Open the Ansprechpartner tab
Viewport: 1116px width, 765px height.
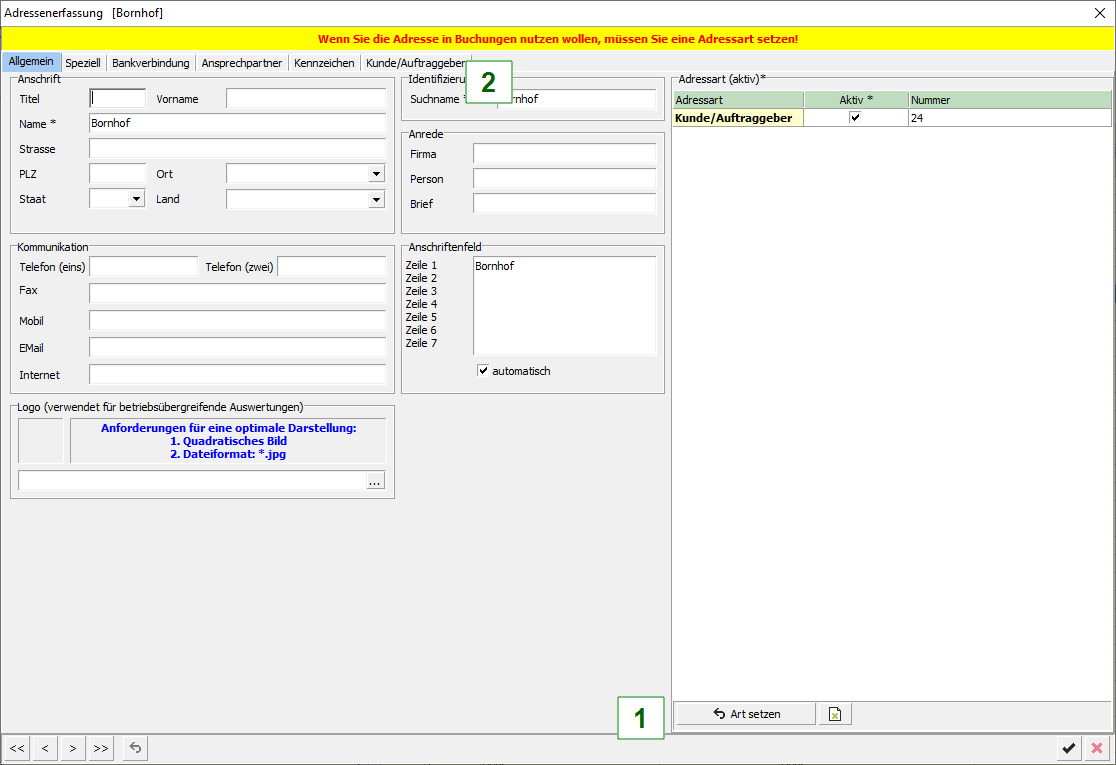tap(241, 63)
